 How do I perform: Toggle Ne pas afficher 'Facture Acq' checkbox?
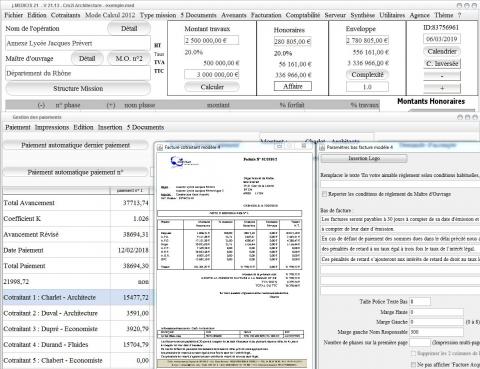point(413,364)
